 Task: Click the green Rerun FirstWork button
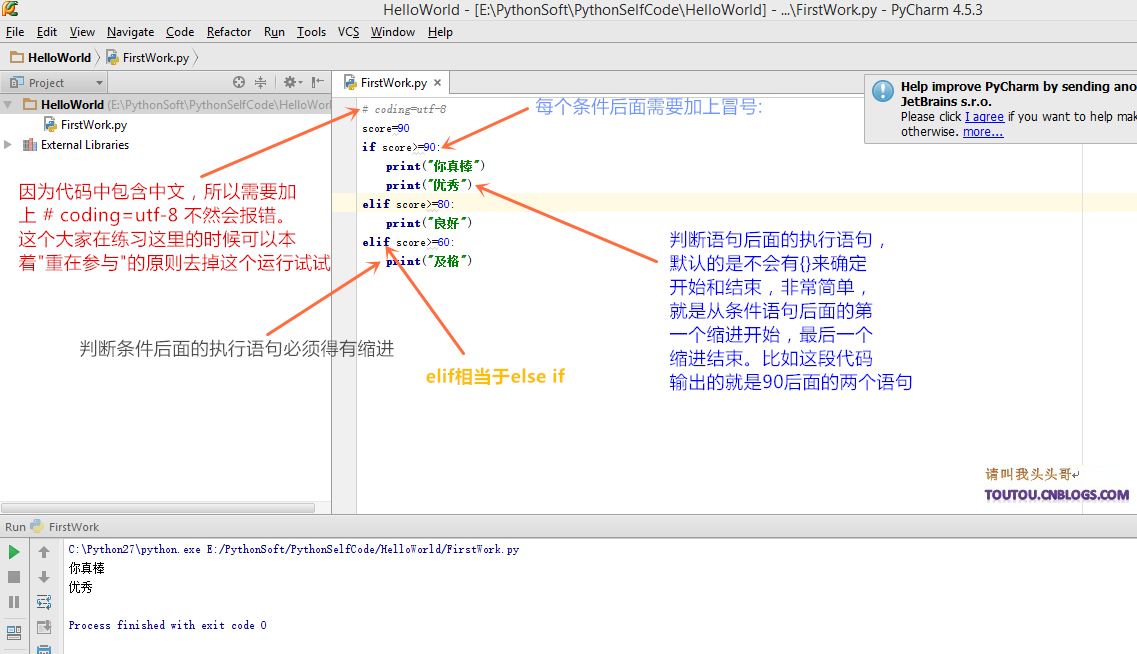14,552
